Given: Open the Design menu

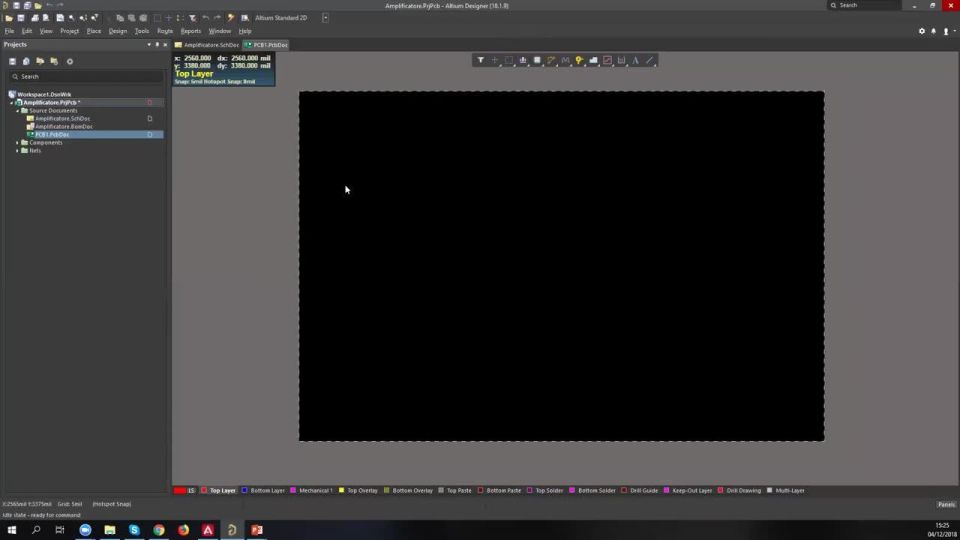Looking at the screenshot, I should pyautogui.click(x=118, y=31).
